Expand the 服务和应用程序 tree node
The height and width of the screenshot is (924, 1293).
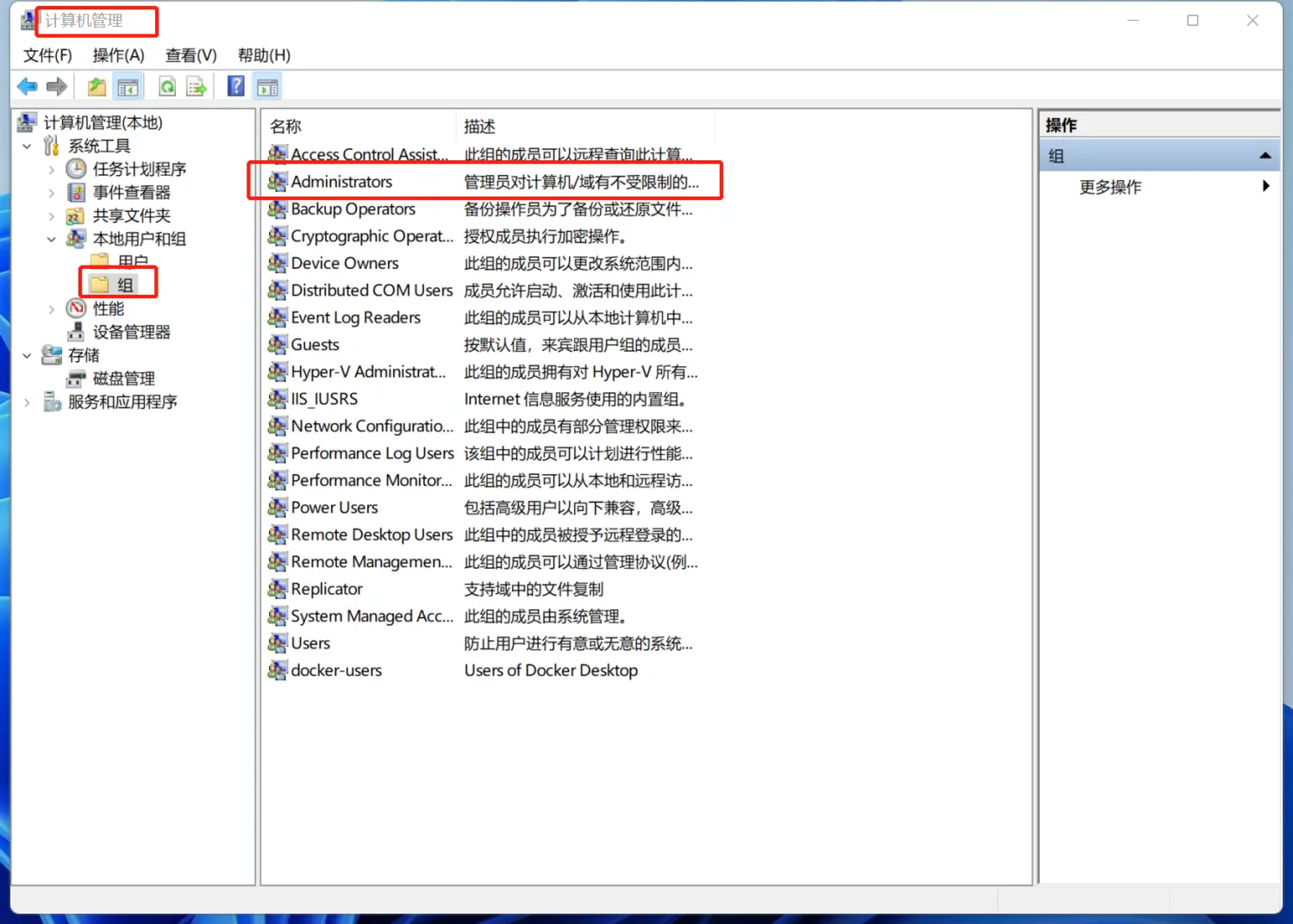click(x=27, y=403)
